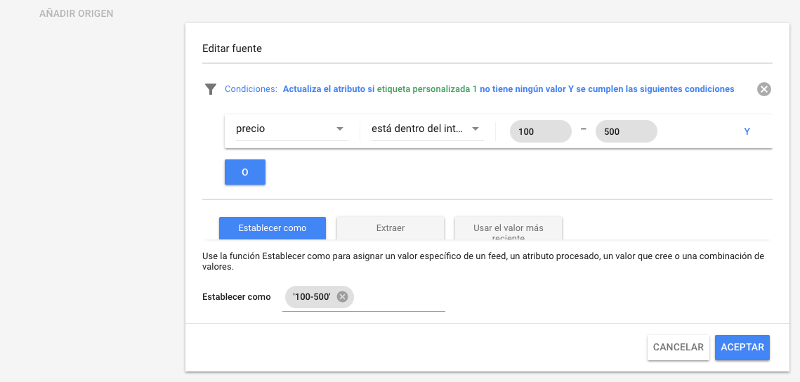This screenshot has height=382, width=800.
Task: Confirm changes with the ACEPTAR button
Action: tap(742, 347)
